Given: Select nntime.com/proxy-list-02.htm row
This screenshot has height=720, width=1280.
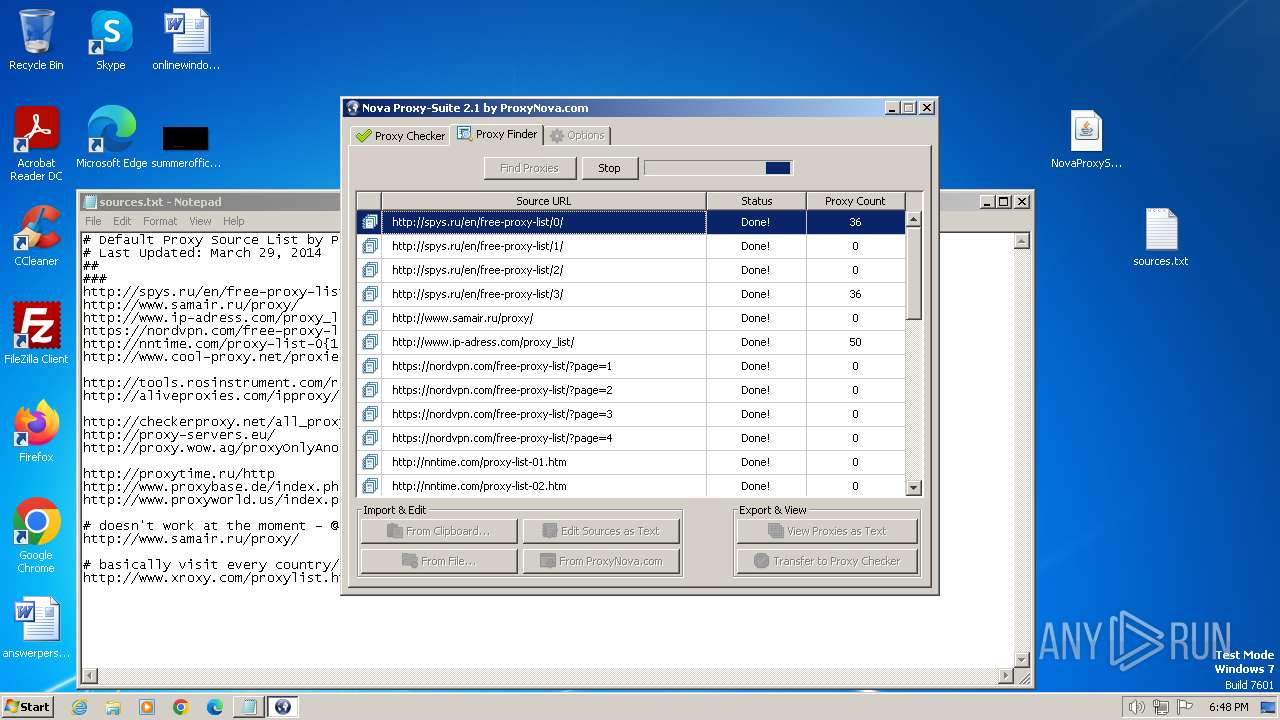Looking at the screenshot, I should point(631,486).
